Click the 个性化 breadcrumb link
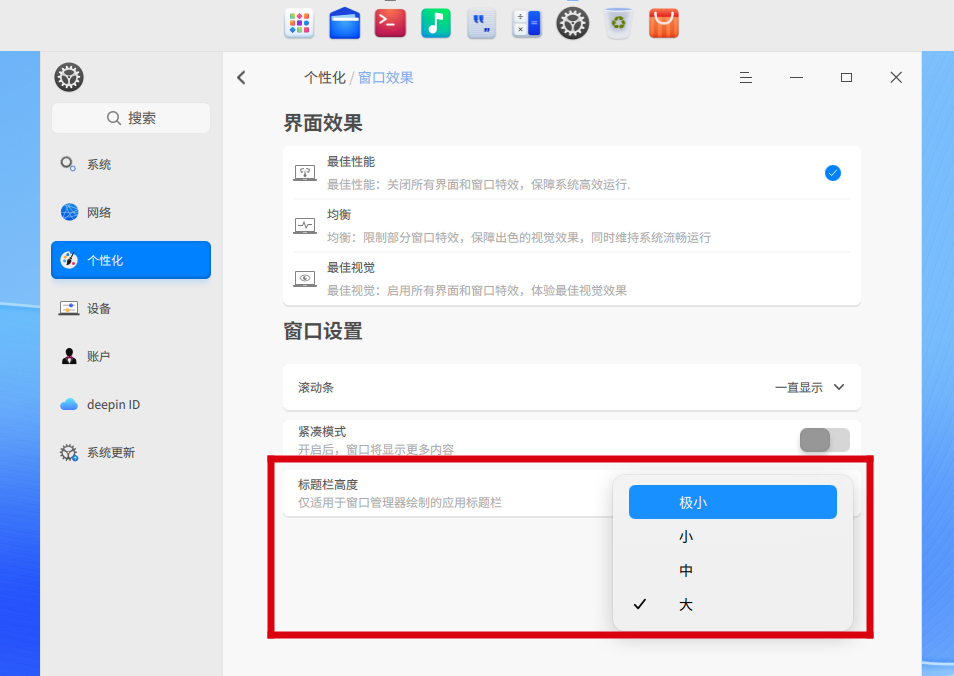 tap(325, 78)
